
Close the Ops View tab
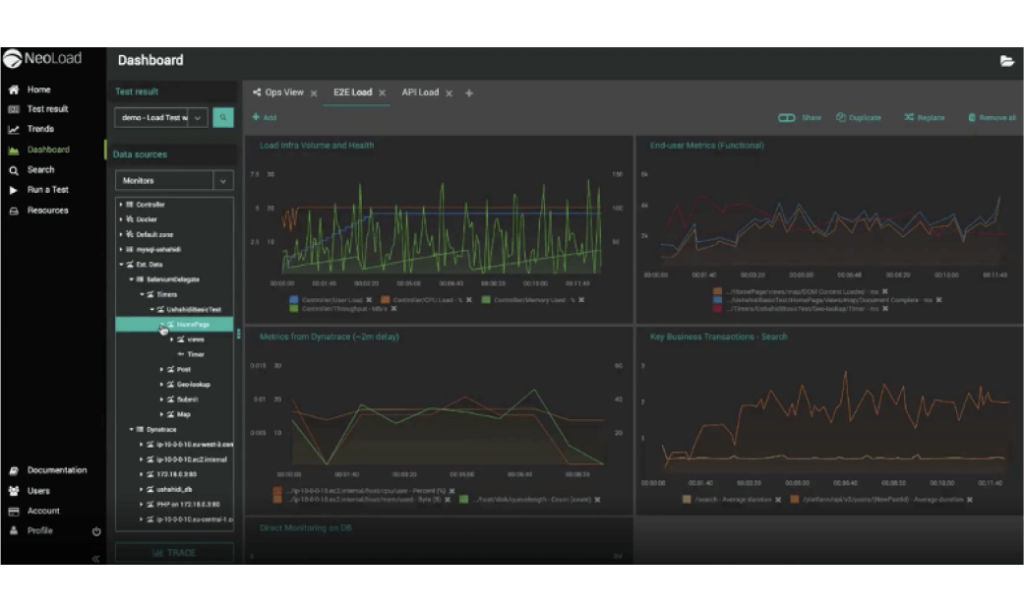[313, 93]
